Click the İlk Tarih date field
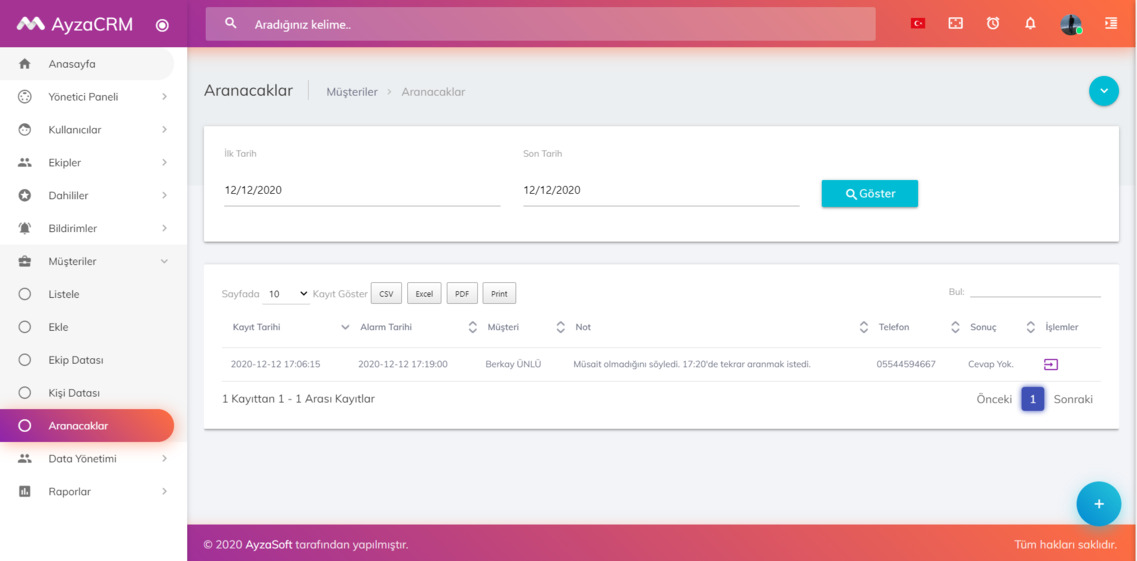The width and height of the screenshot is (1137, 561). (361, 190)
